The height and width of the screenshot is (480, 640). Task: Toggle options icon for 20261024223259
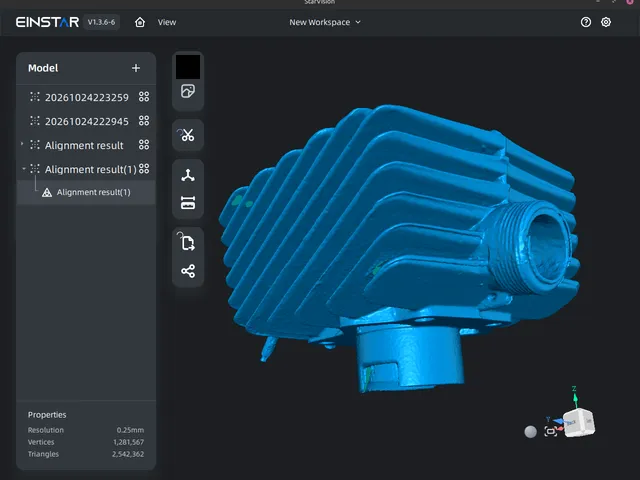click(x=144, y=97)
